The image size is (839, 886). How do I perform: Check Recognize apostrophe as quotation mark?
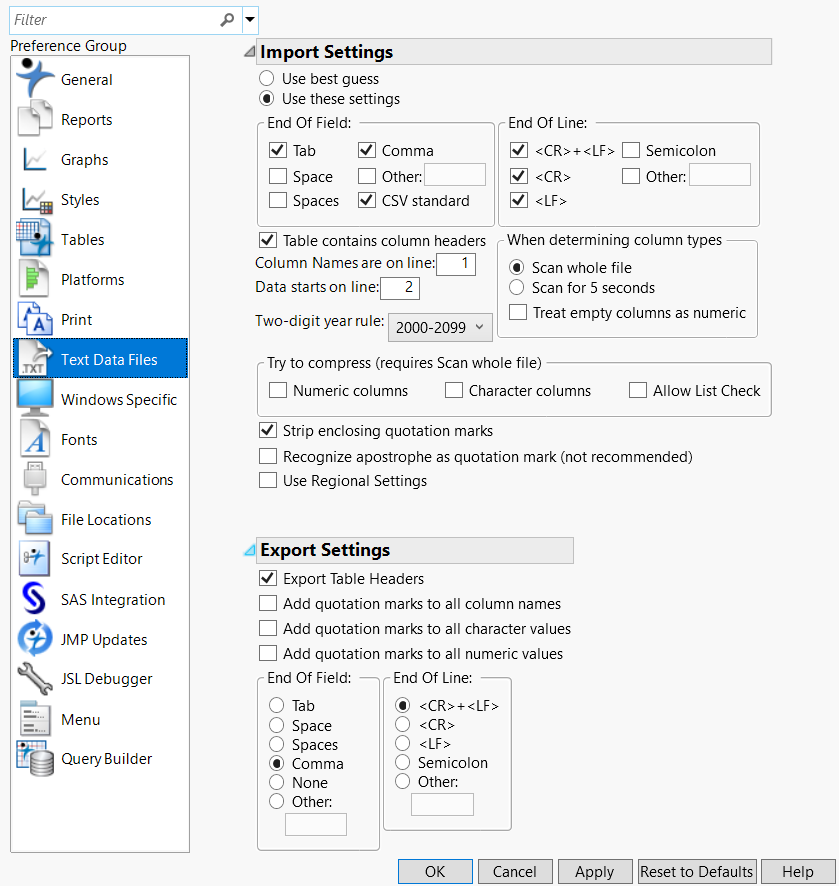coord(268,455)
